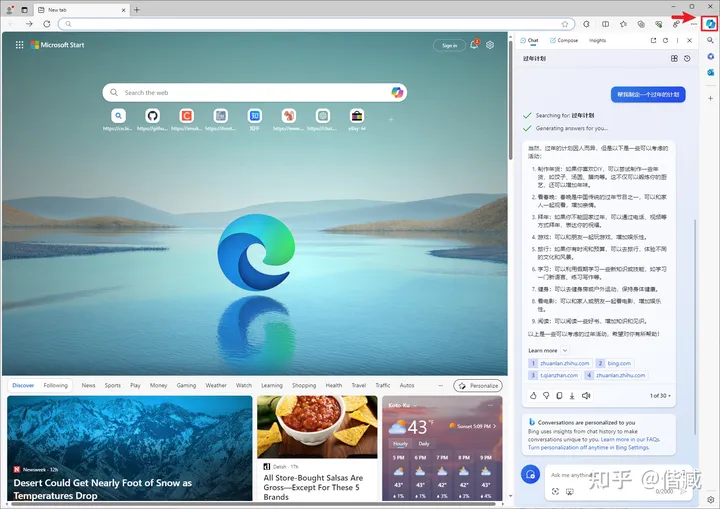720x509 pixels.
Task: Go forward using the forward arrow
Action: tap(29, 24)
